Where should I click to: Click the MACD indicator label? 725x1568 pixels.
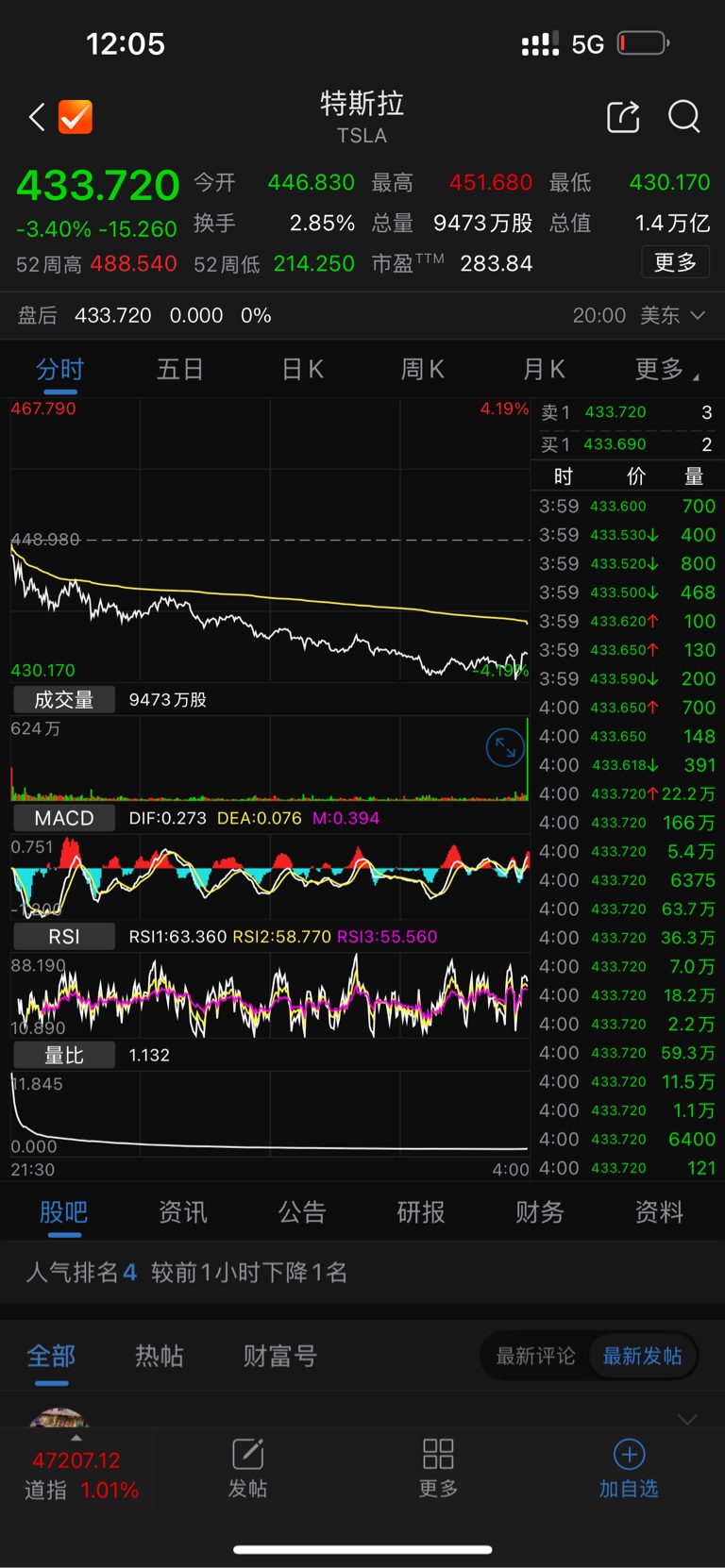tap(64, 818)
